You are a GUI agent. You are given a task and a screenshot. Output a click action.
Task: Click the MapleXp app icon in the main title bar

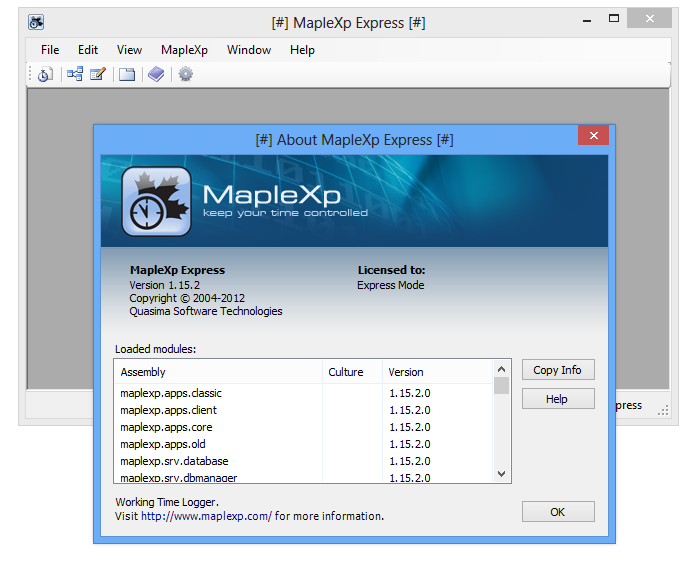(x=36, y=22)
